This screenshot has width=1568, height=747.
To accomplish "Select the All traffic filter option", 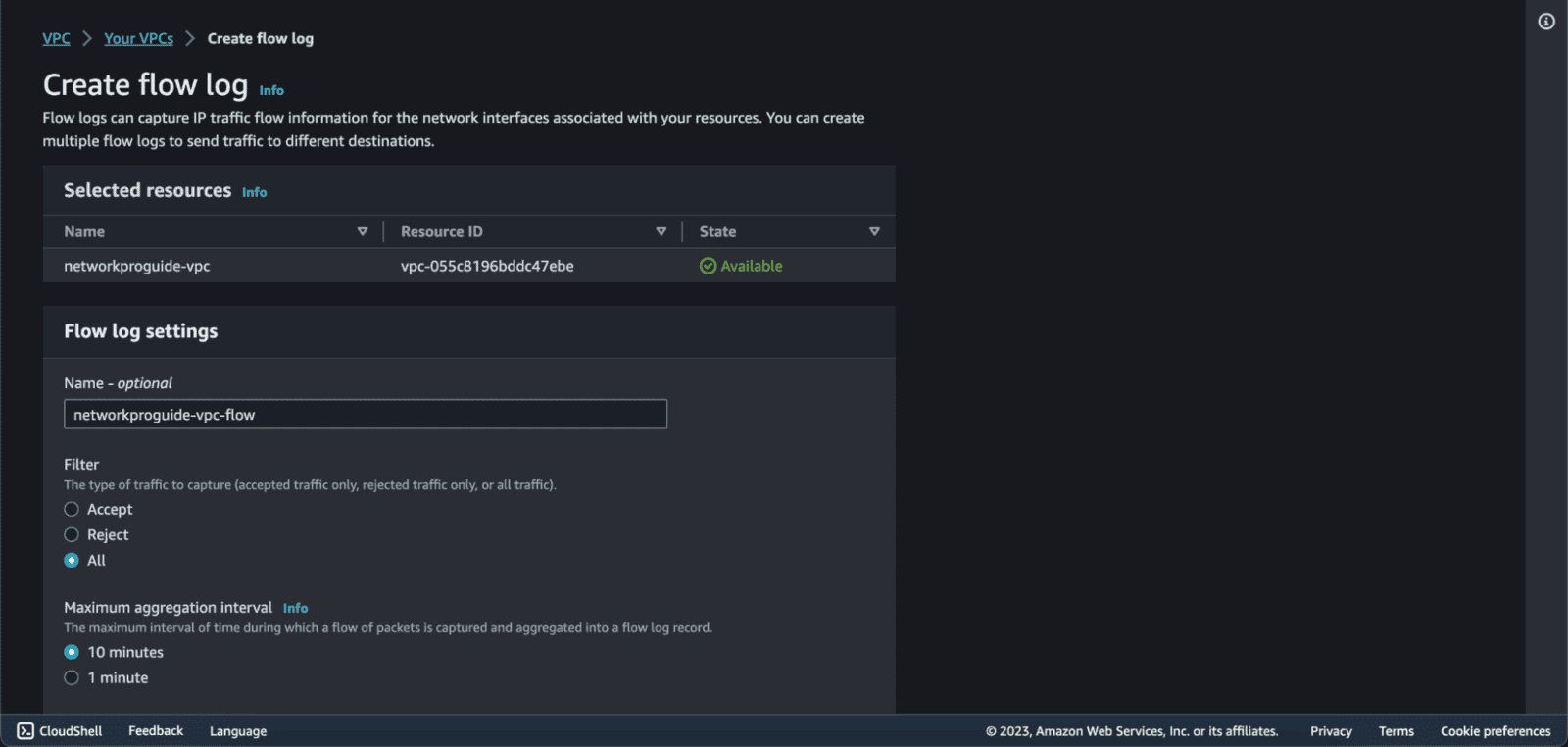I will (72, 560).
